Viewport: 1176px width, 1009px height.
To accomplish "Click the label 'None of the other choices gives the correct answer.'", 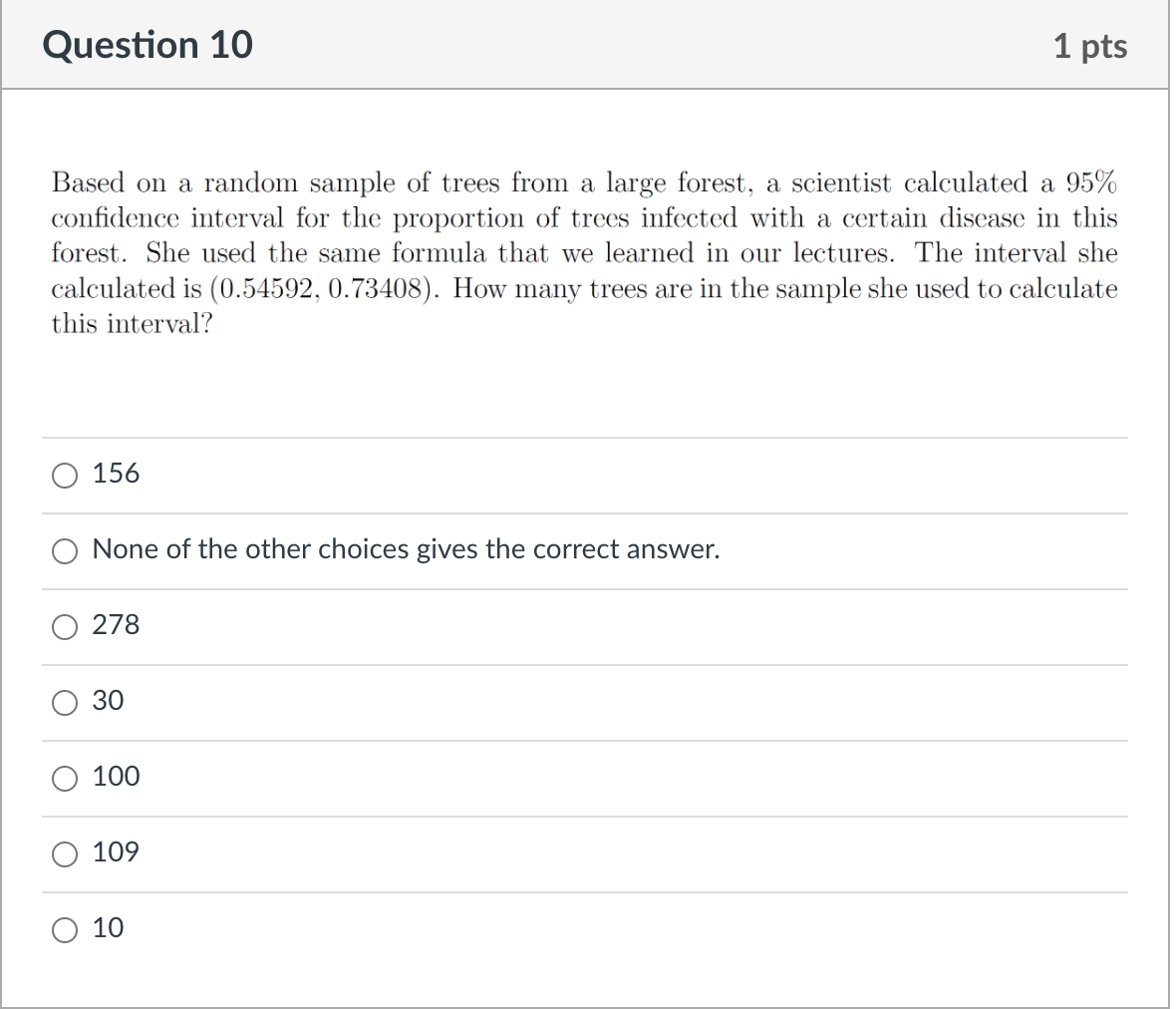I will click(x=406, y=549).
